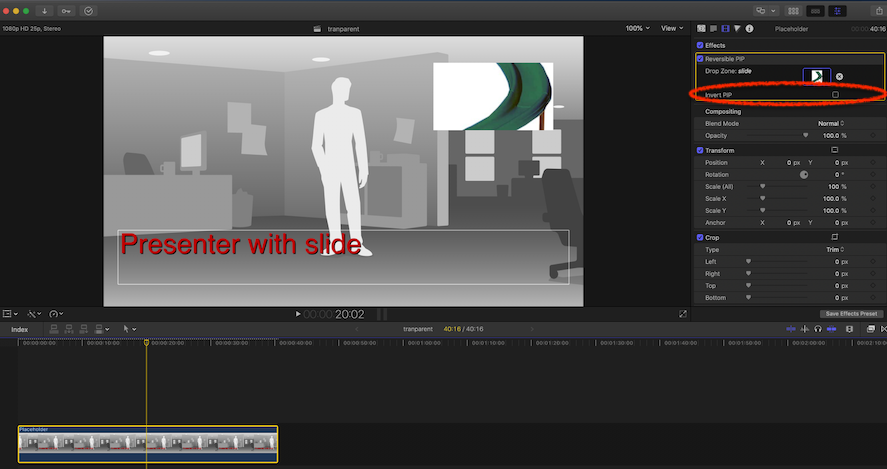This screenshot has height=469, width=887.
Task: Toggle audio skimming waveform icon
Action: (804, 329)
